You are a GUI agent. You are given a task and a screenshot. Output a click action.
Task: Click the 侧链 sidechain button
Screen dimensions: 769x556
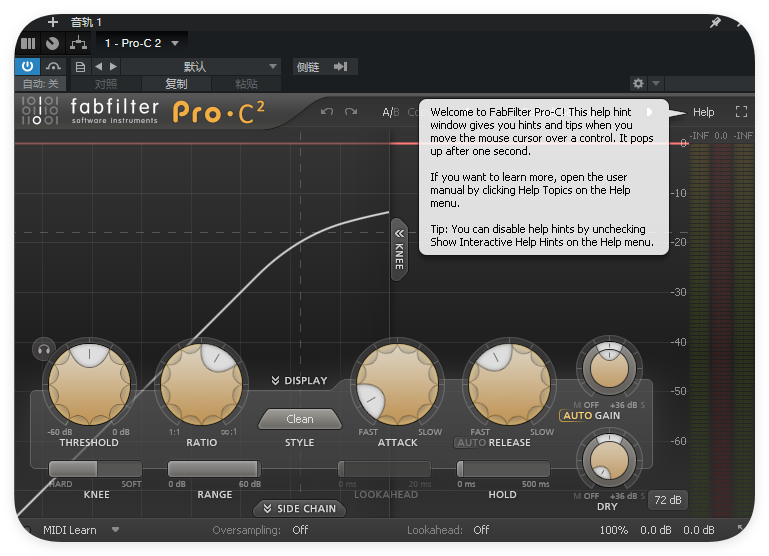tap(308, 67)
